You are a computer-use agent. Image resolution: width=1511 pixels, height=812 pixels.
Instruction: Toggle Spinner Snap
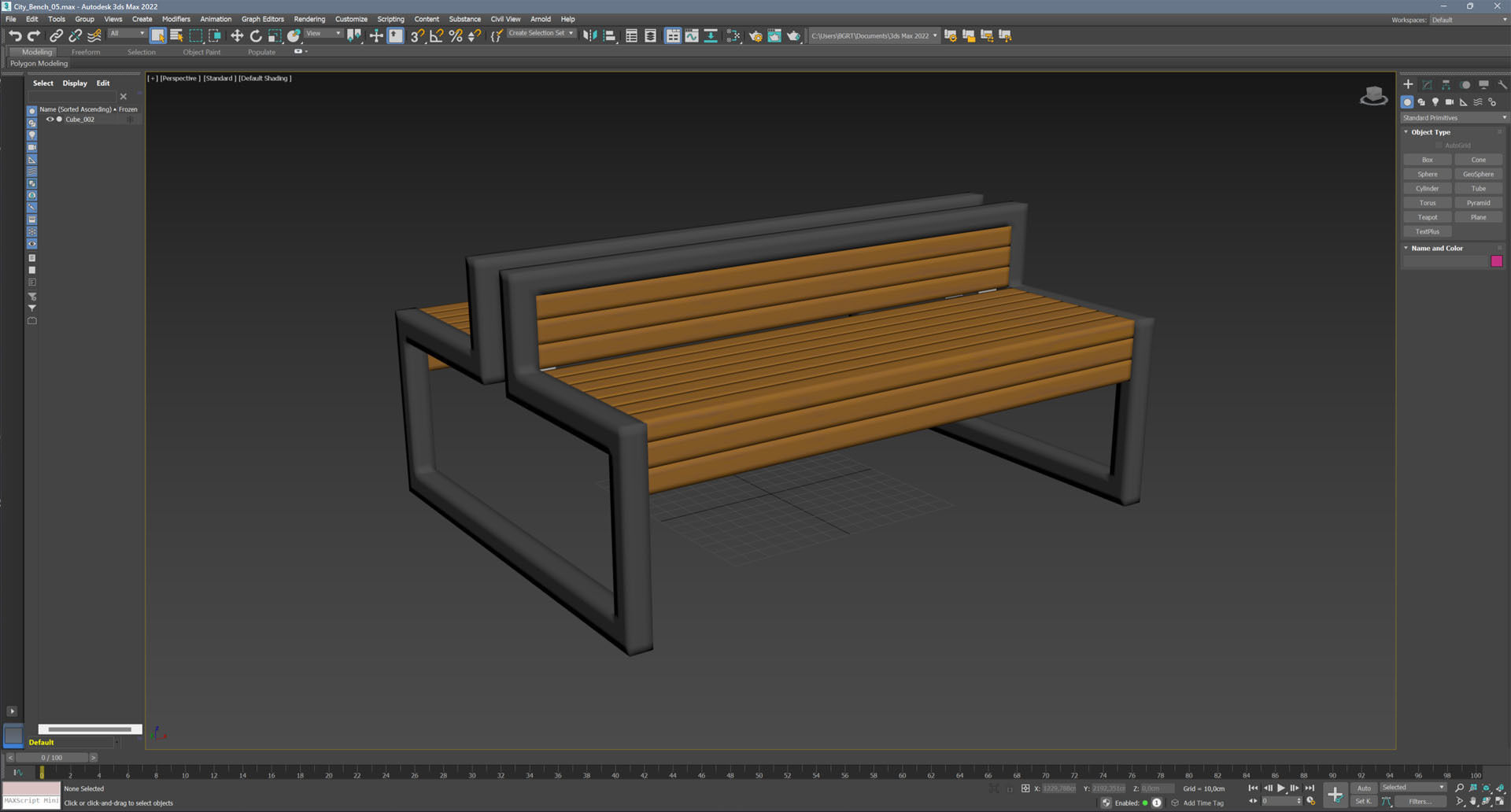pyautogui.click(x=475, y=35)
